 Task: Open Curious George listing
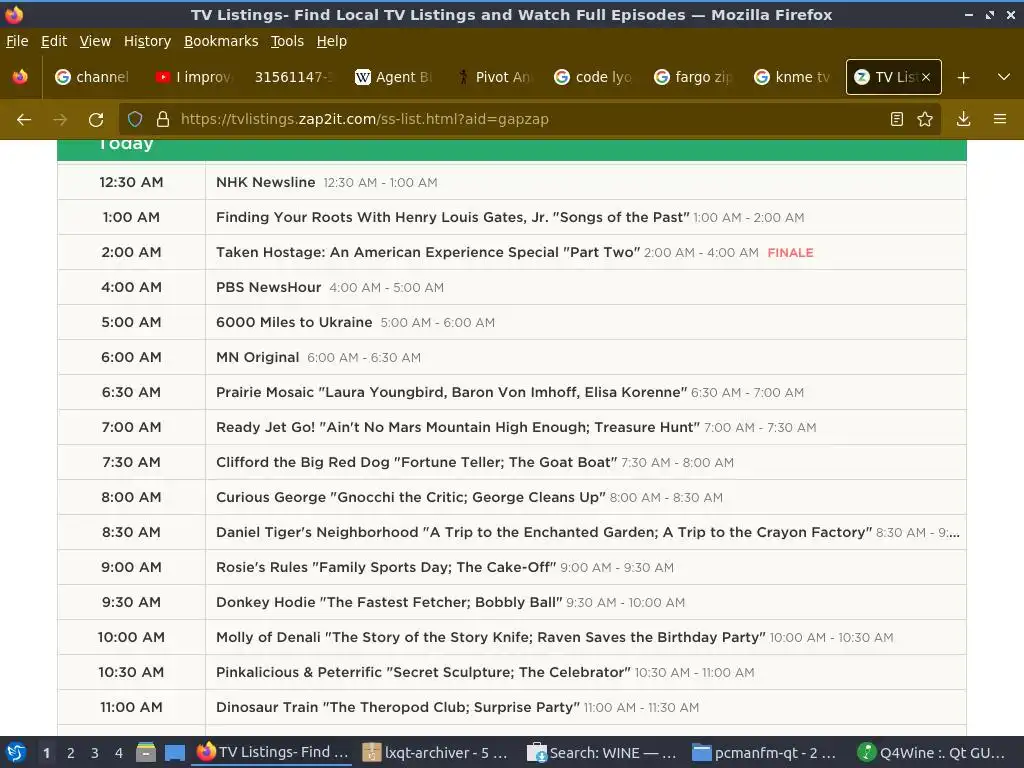pyautogui.click(x=411, y=497)
